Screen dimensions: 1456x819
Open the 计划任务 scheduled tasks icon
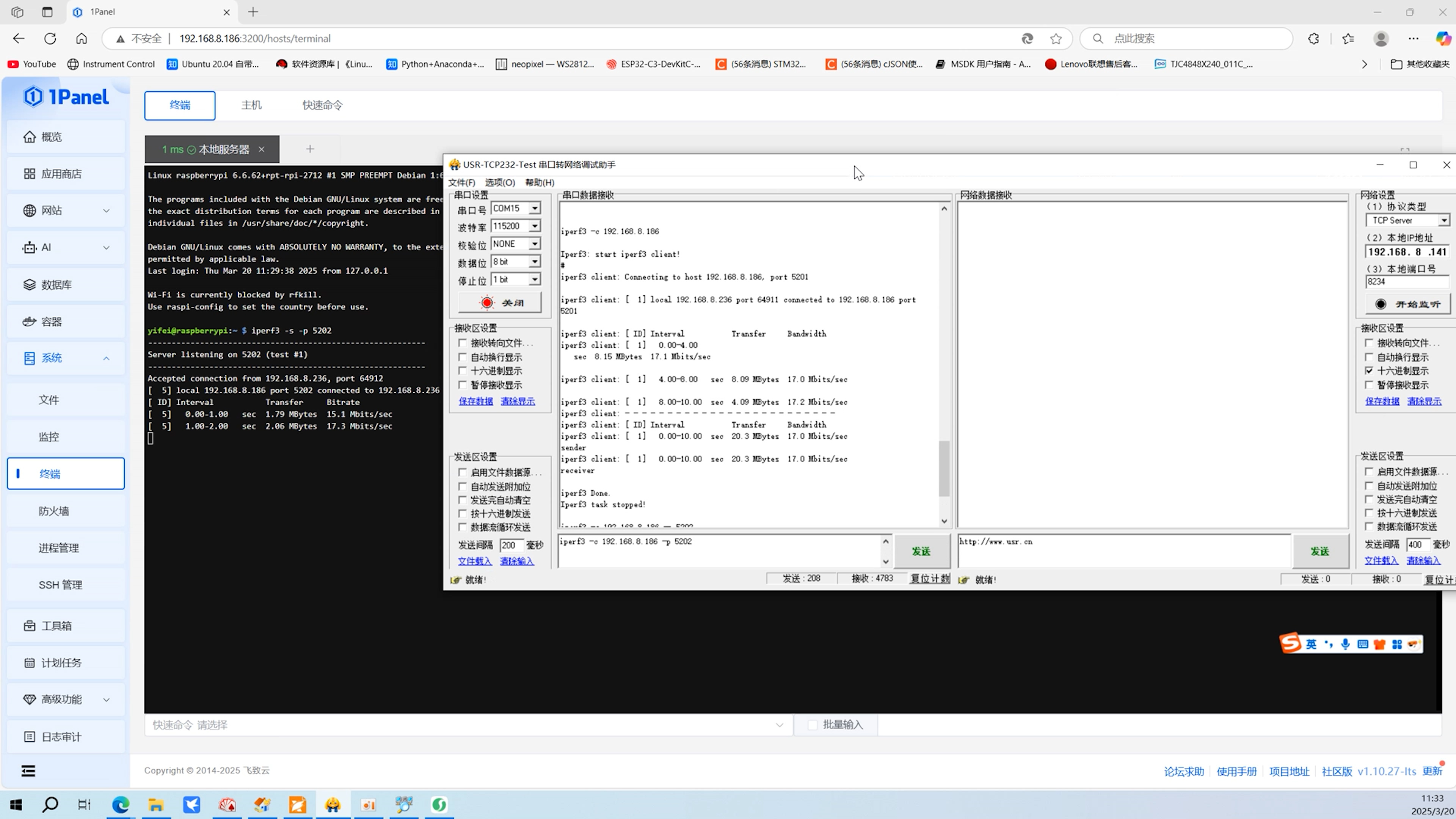tap(30, 662)
